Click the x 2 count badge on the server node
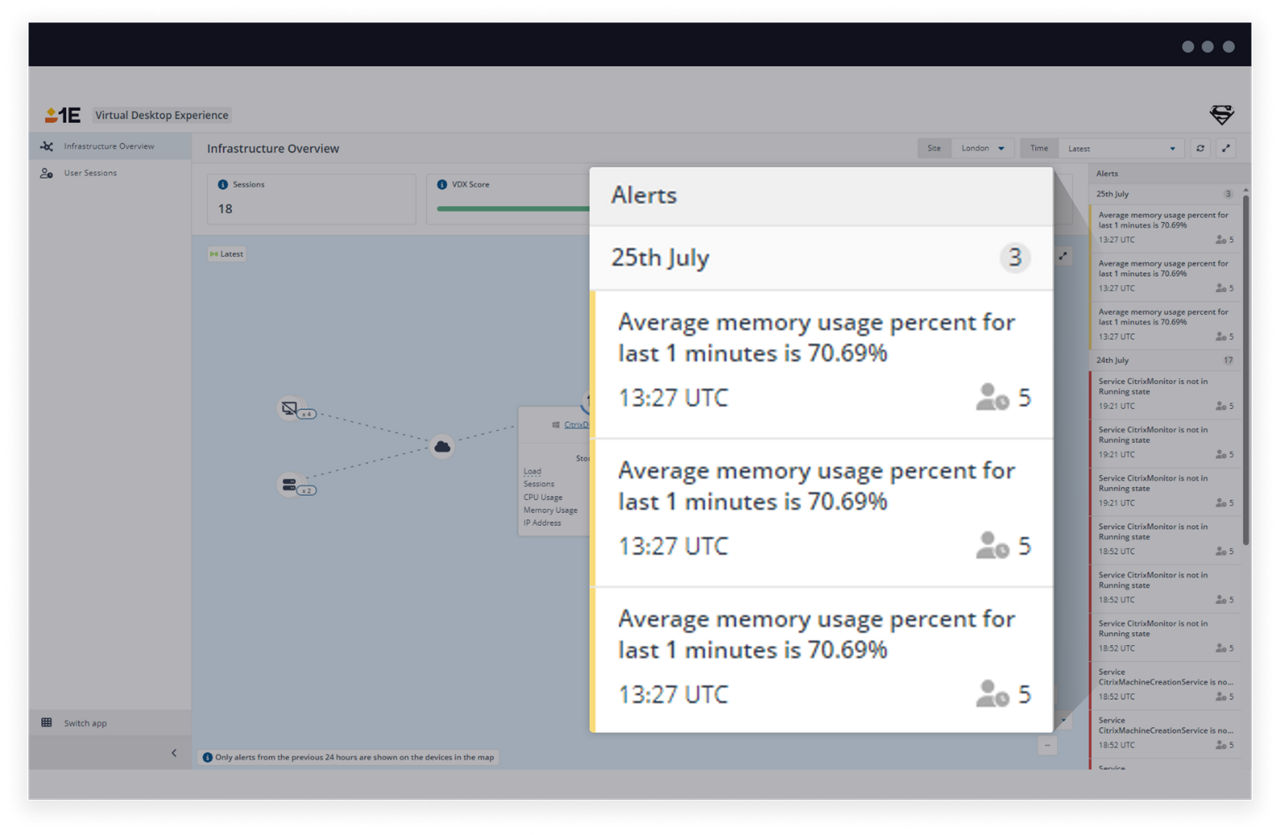Image resolution: width=1280 pixels, height=835 pixels. click(307, 490)
